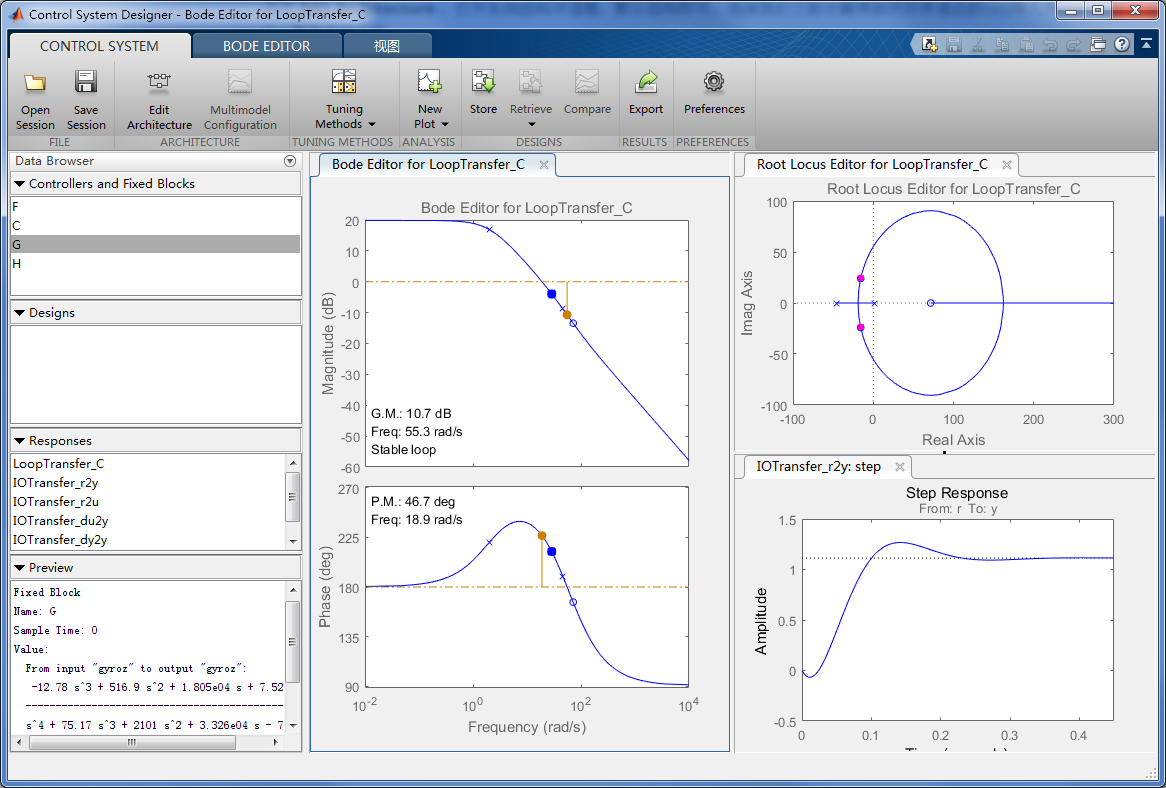This screenshot has width=1166, height=788.
Task: Select IOTransfer_r2y: step document tab
Action: tap(819, 467)
